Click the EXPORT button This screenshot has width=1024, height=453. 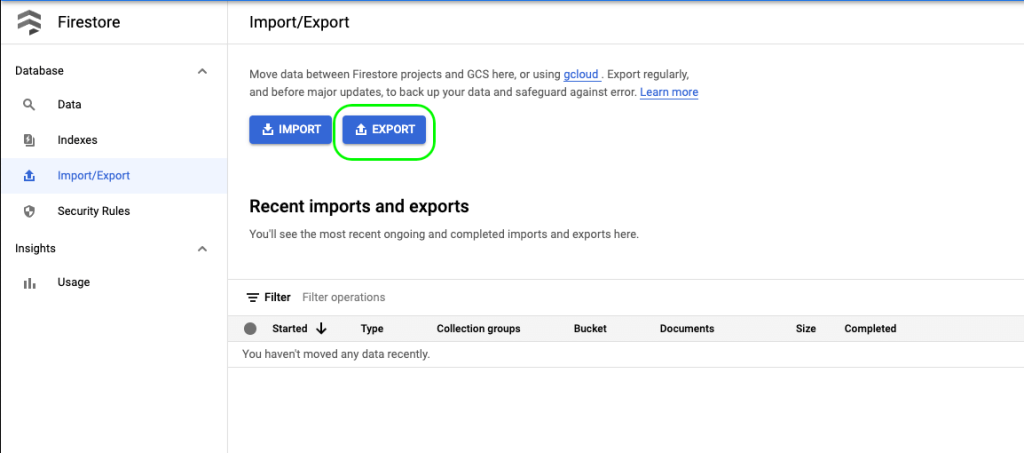click(384, 130)
